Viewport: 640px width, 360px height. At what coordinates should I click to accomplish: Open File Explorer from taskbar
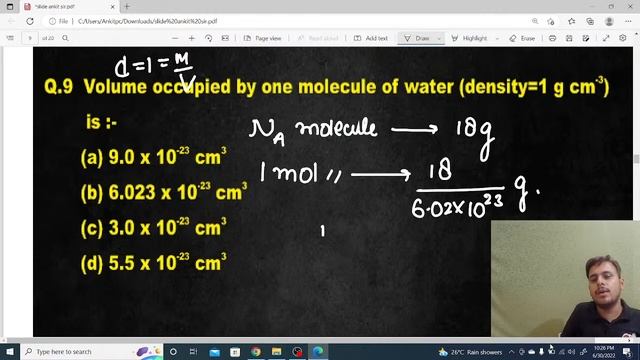coord(277,351)
